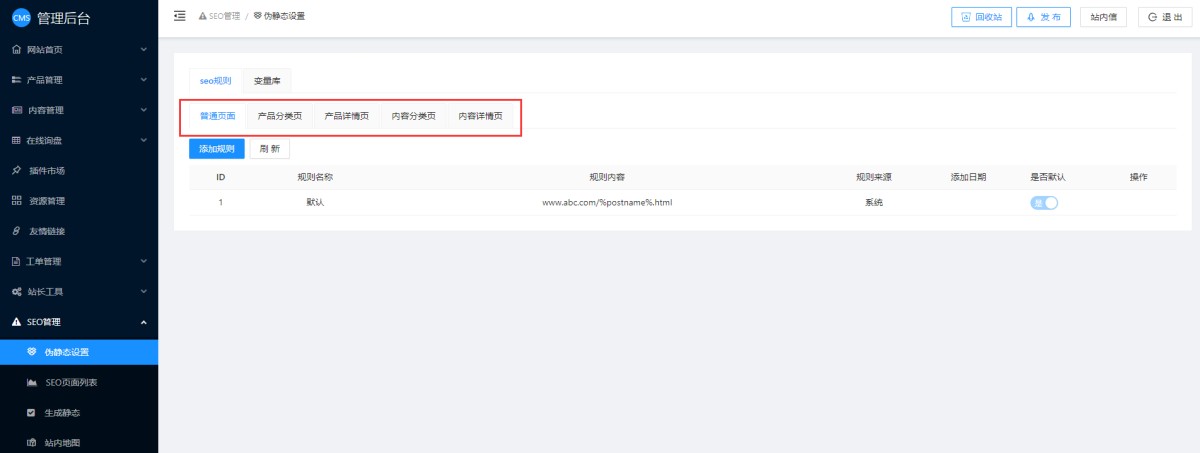The image size is (1200, 453).
Task: Click the CMS logo badge
Action: [x=21, y=16]
